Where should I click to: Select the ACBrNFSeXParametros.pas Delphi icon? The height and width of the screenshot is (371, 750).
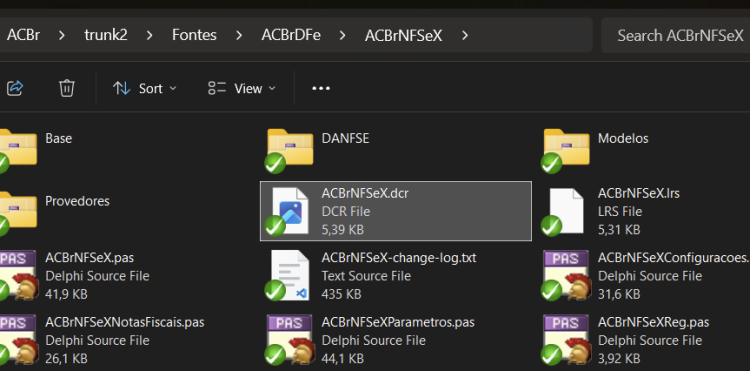[289, 340]
